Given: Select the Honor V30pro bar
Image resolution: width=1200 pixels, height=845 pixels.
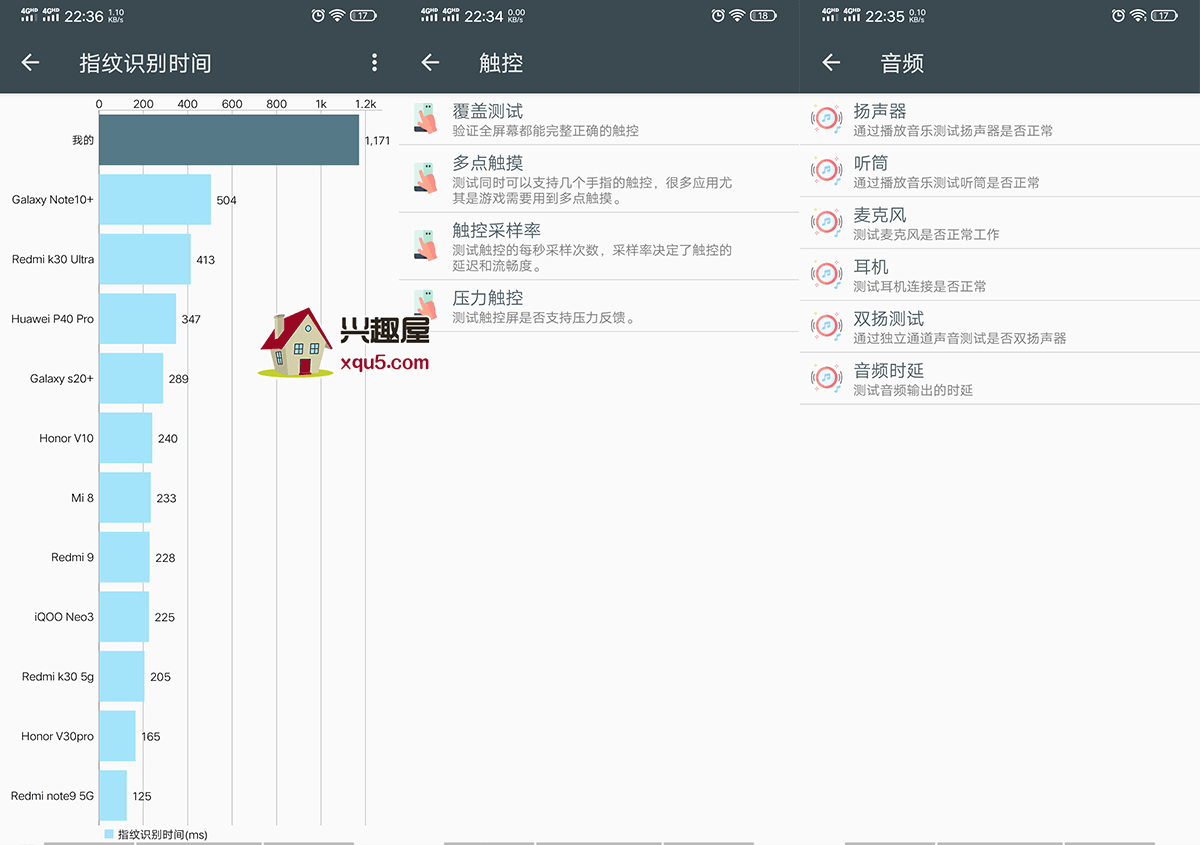Looking at the screenshot, I should 117,736.
